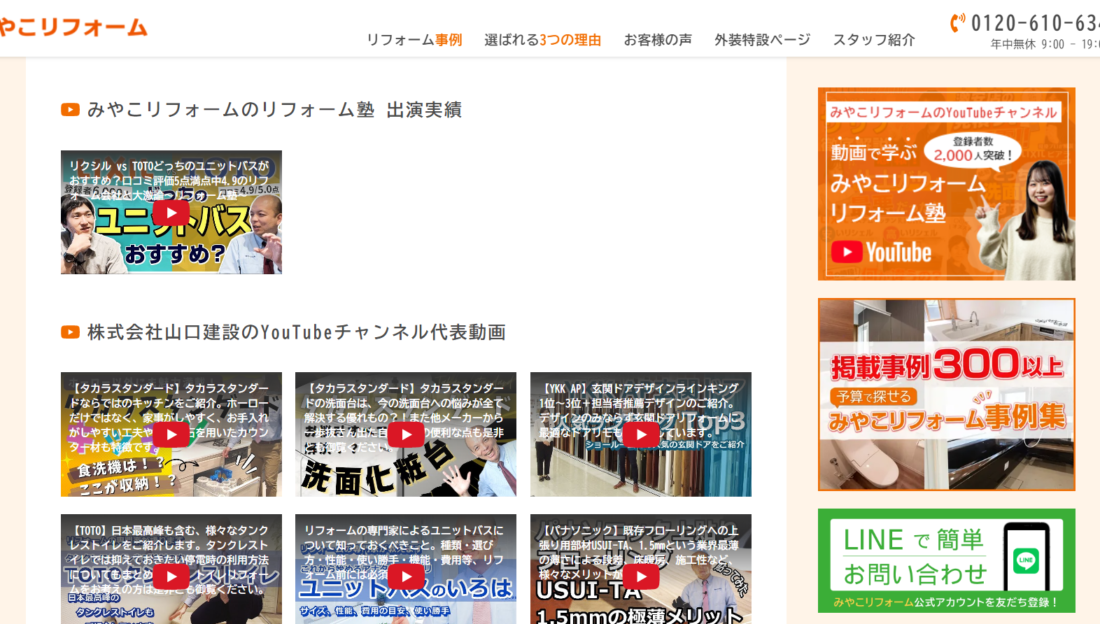Click the 年中無休 9:00 hours text
The height and width of the screenshot is (624, 1100).
pyautogui.click(x=1045, y=44)
